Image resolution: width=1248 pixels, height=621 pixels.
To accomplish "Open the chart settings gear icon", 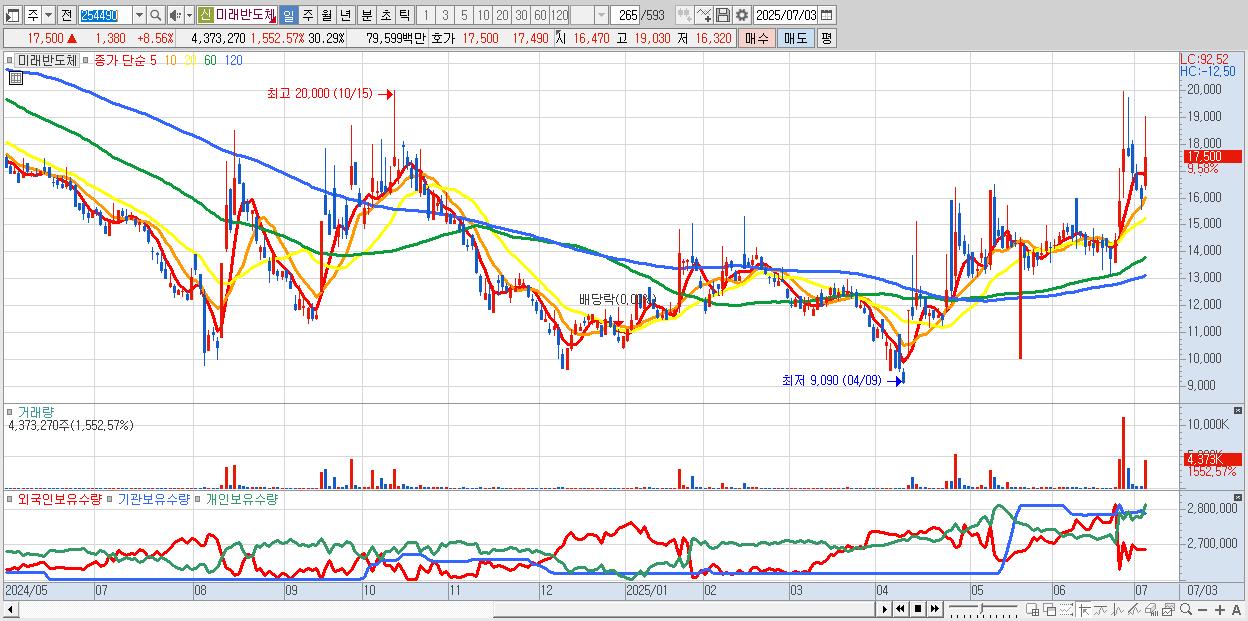I will tap(741, 15).
